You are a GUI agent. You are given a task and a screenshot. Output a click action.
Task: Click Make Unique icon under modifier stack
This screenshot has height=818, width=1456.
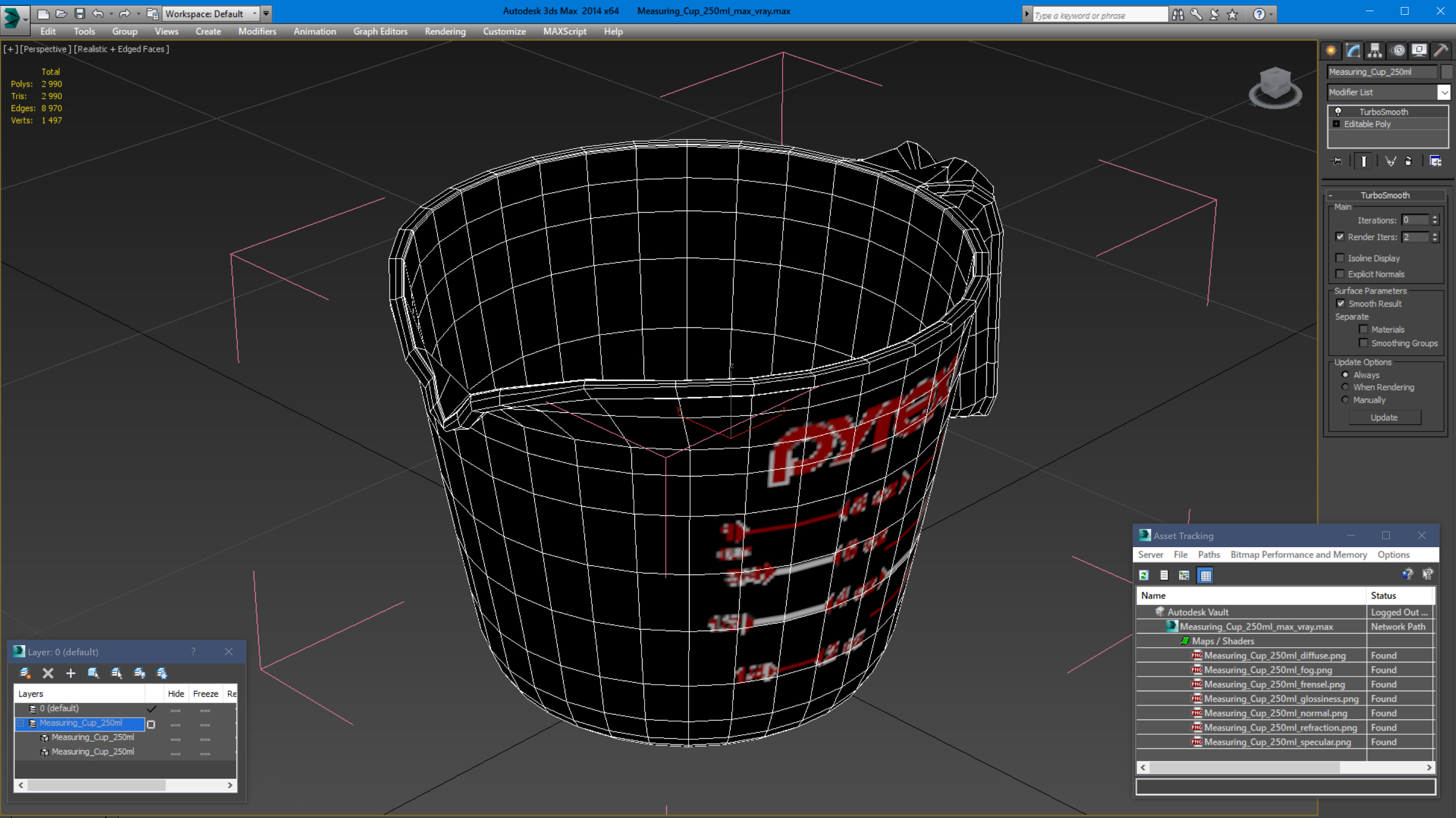pyautogui.click(x=1390, y=162)
